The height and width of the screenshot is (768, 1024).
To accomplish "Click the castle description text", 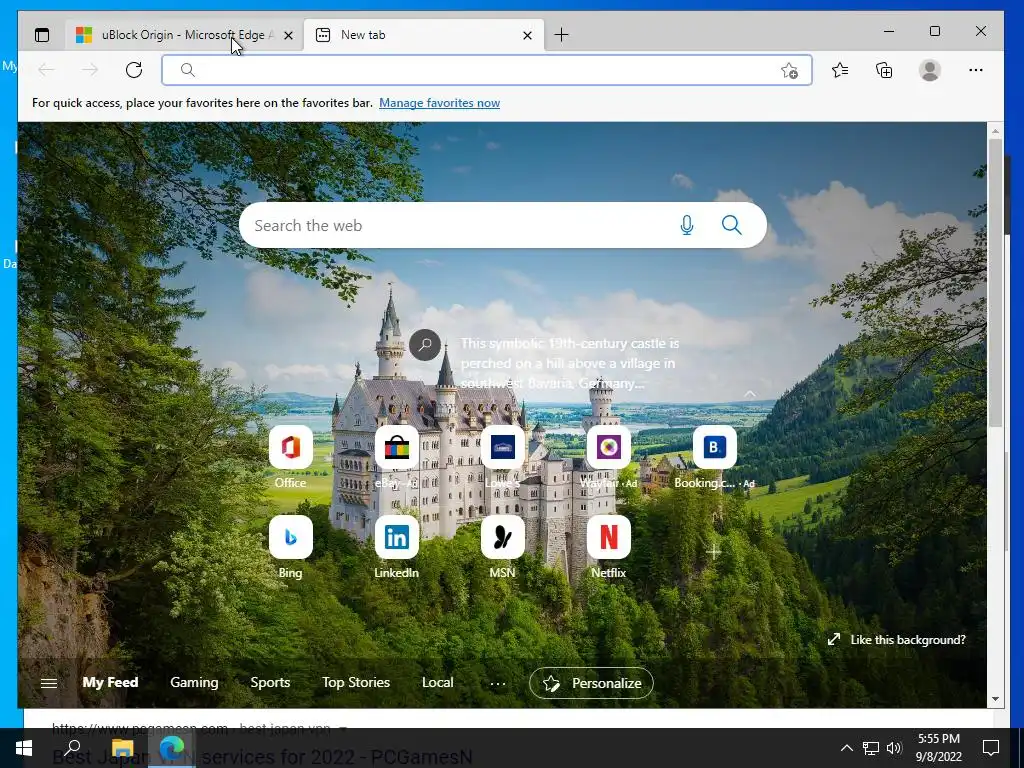I will 569,363.
